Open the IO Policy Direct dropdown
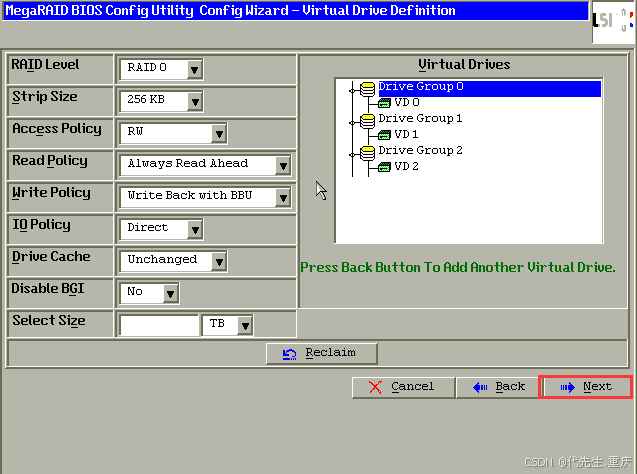 162,229
